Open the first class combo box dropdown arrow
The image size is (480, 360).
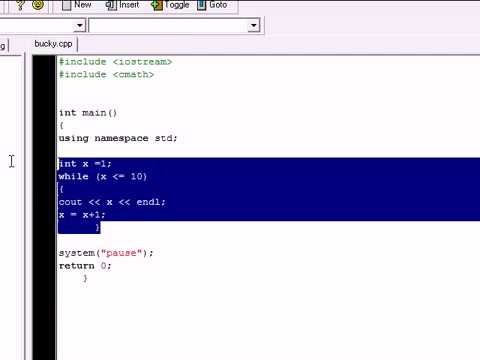coord(80,25)
